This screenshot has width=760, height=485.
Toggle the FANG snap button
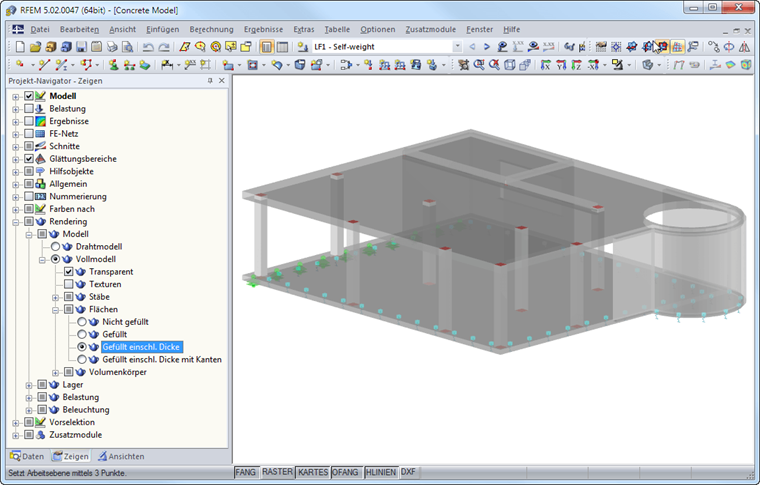coord(246,472)
